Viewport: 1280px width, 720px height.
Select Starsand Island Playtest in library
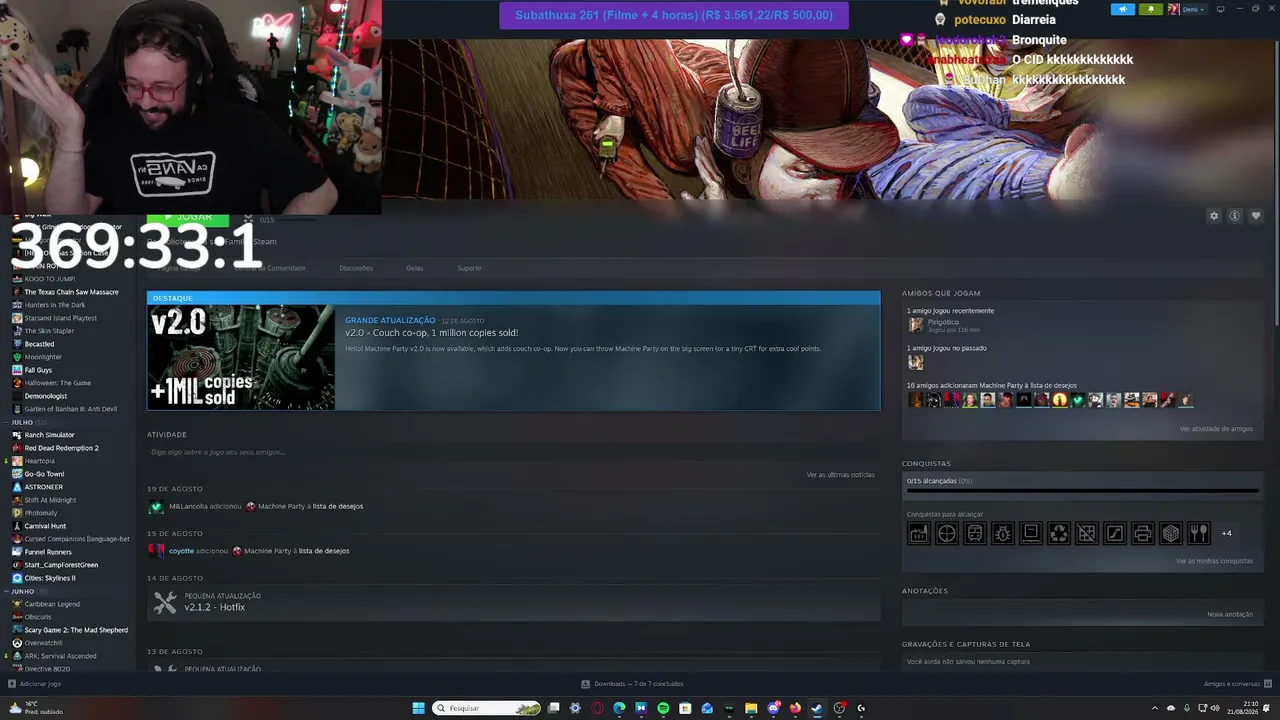coord(61,318)
